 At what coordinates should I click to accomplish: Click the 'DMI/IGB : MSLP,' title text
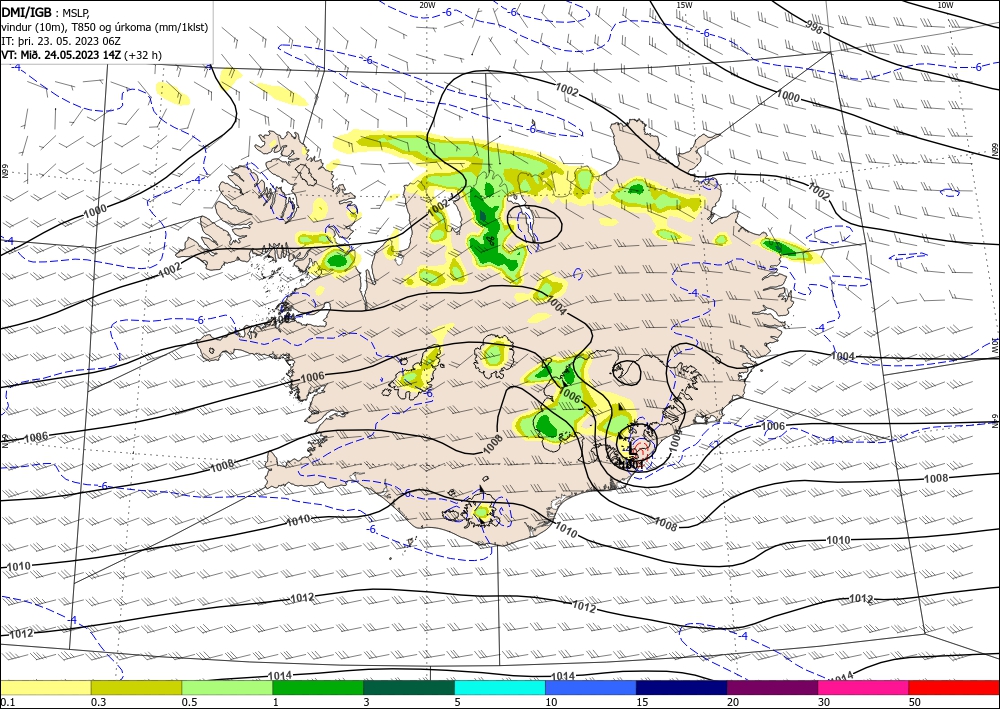46,11
